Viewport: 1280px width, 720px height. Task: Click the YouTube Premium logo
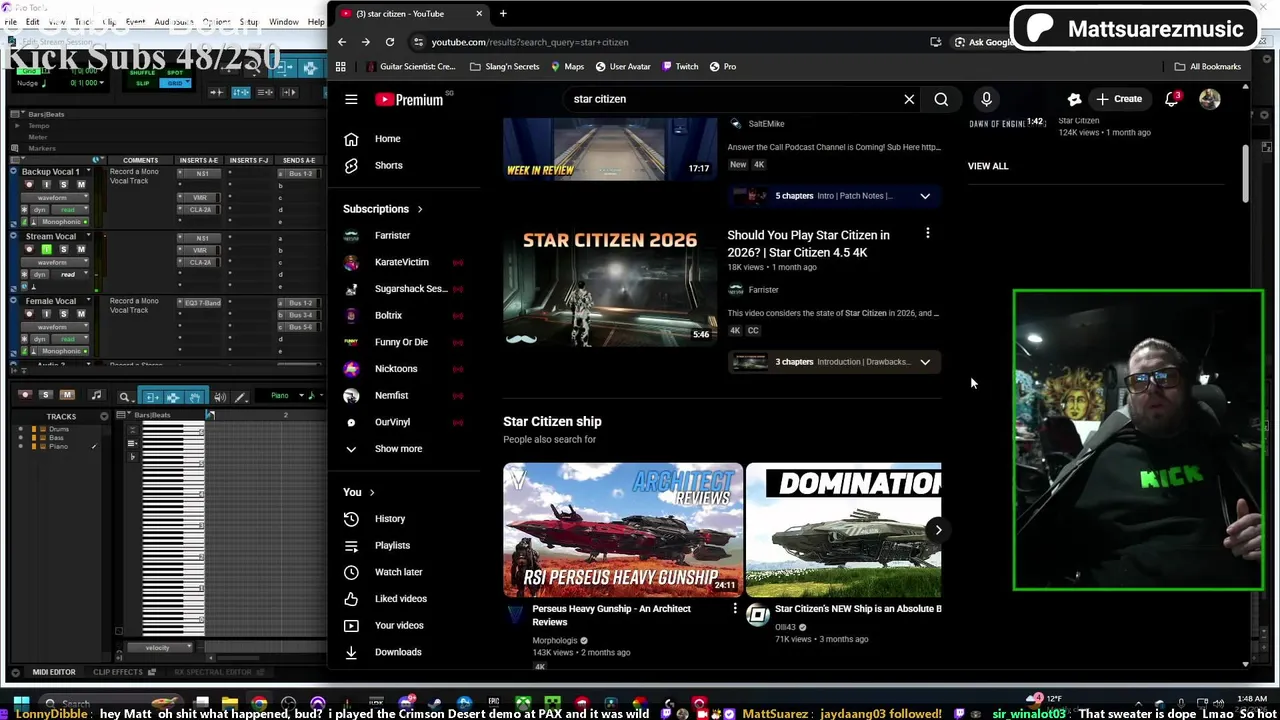(409, 99)
